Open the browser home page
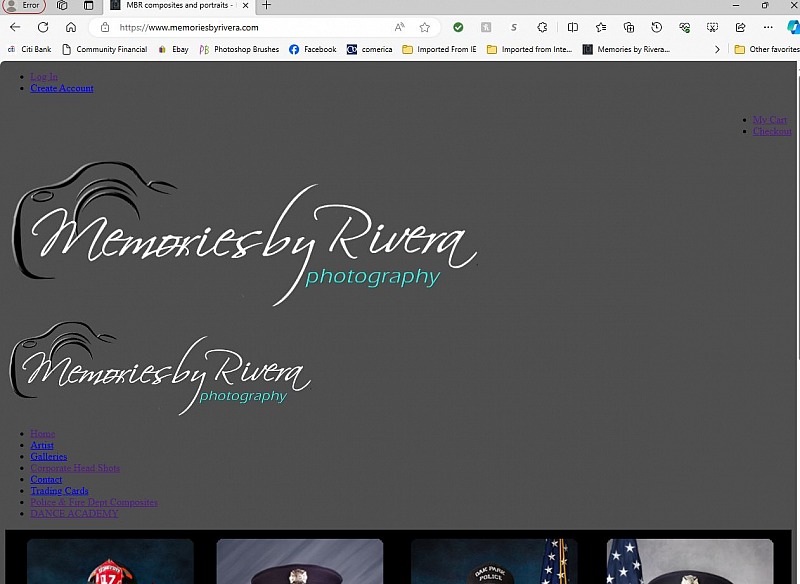 71,28
